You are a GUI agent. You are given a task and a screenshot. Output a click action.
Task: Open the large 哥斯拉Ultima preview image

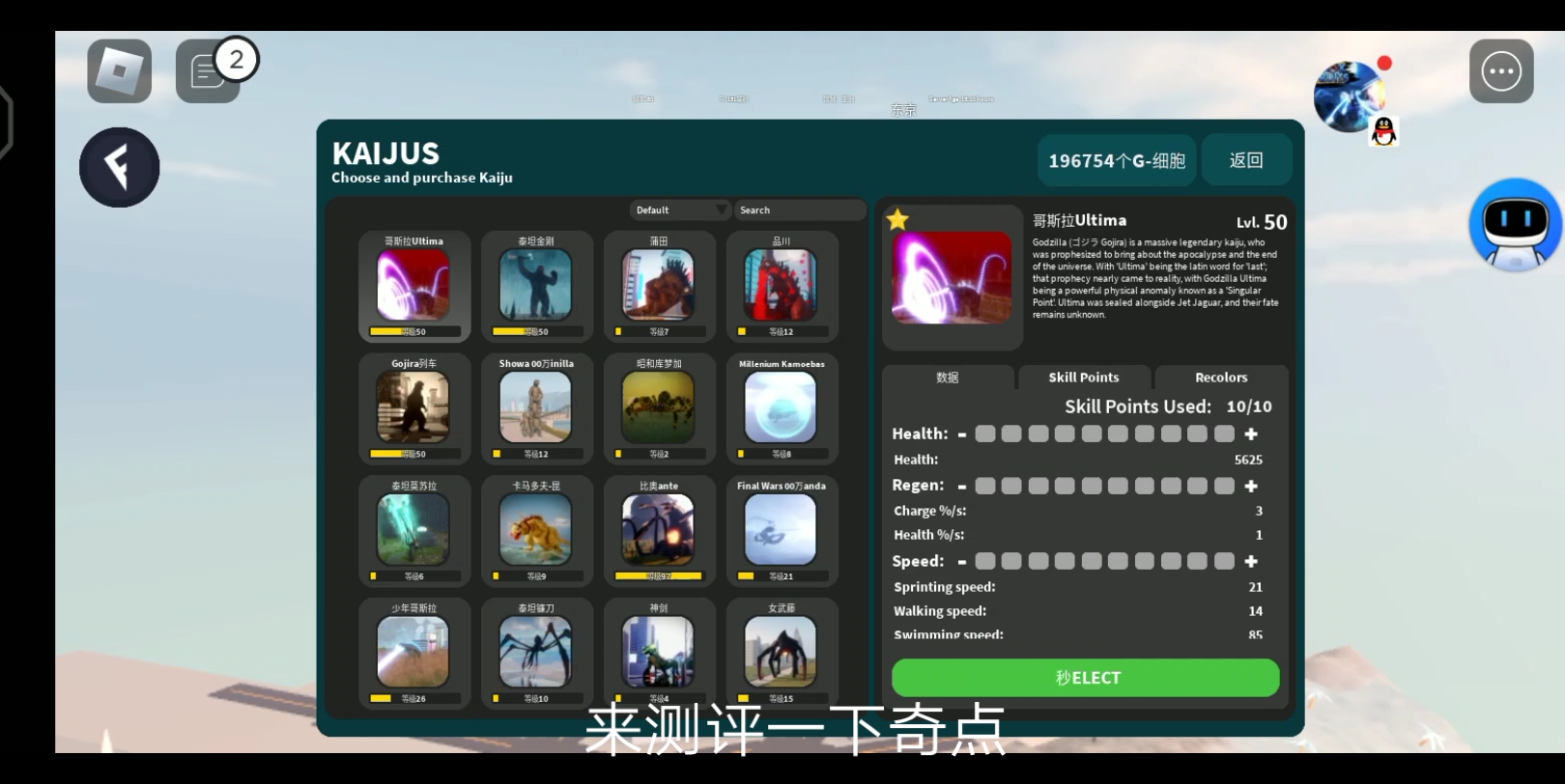(953, 278)
